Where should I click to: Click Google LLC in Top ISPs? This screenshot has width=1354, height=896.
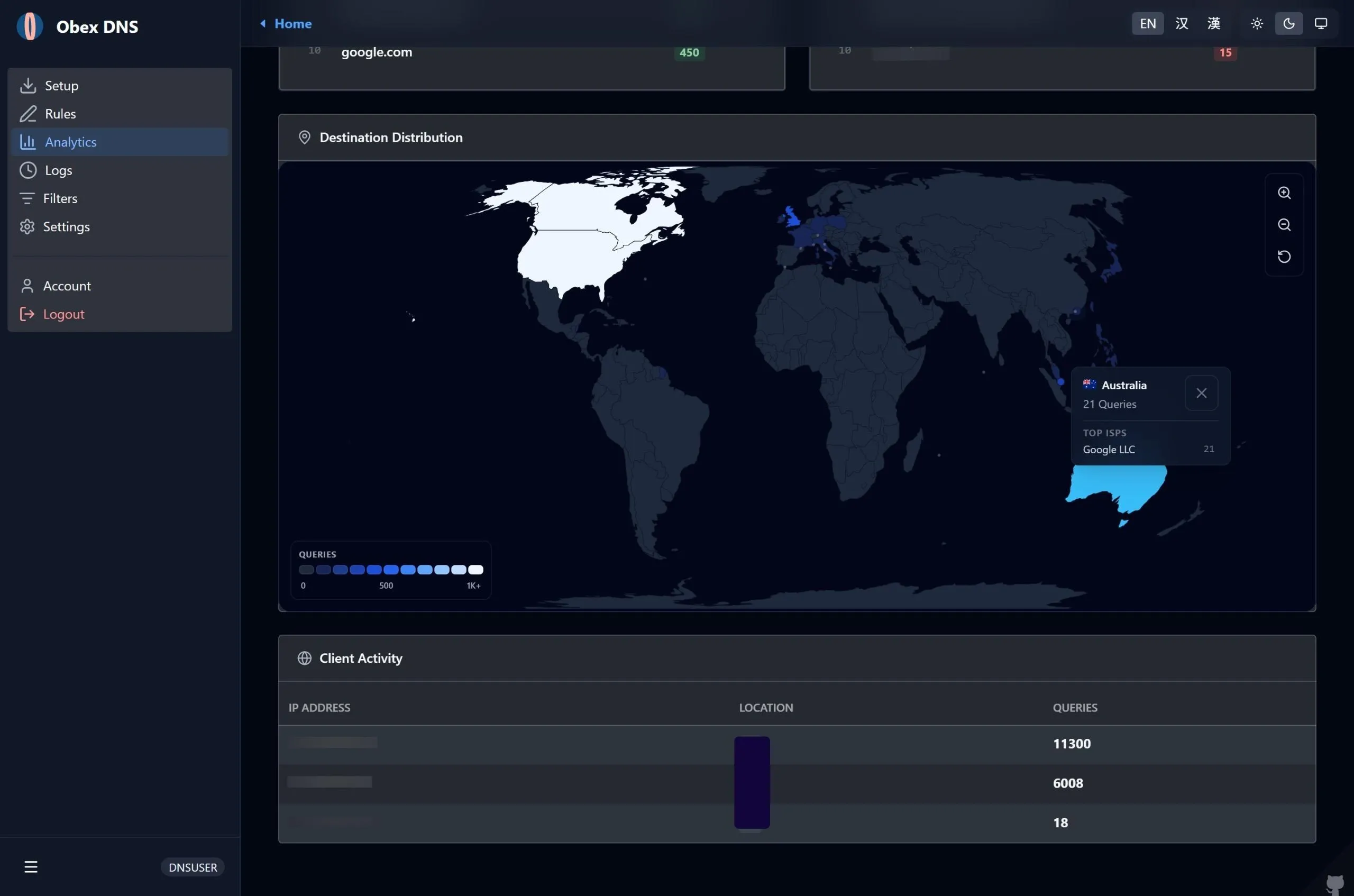click(x=1109, y=449)
